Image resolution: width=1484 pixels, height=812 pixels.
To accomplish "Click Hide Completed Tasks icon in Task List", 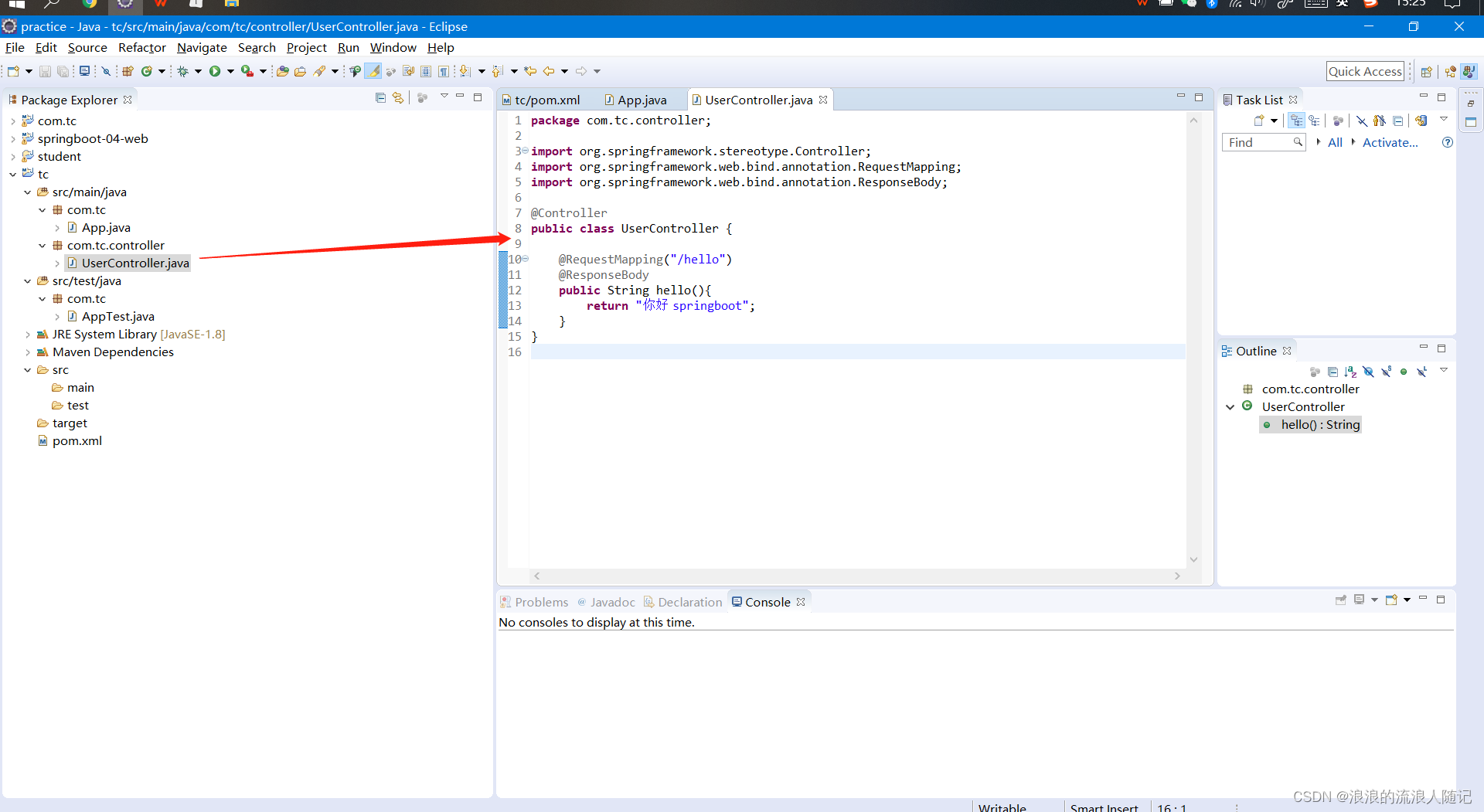I will (1362, 121).
